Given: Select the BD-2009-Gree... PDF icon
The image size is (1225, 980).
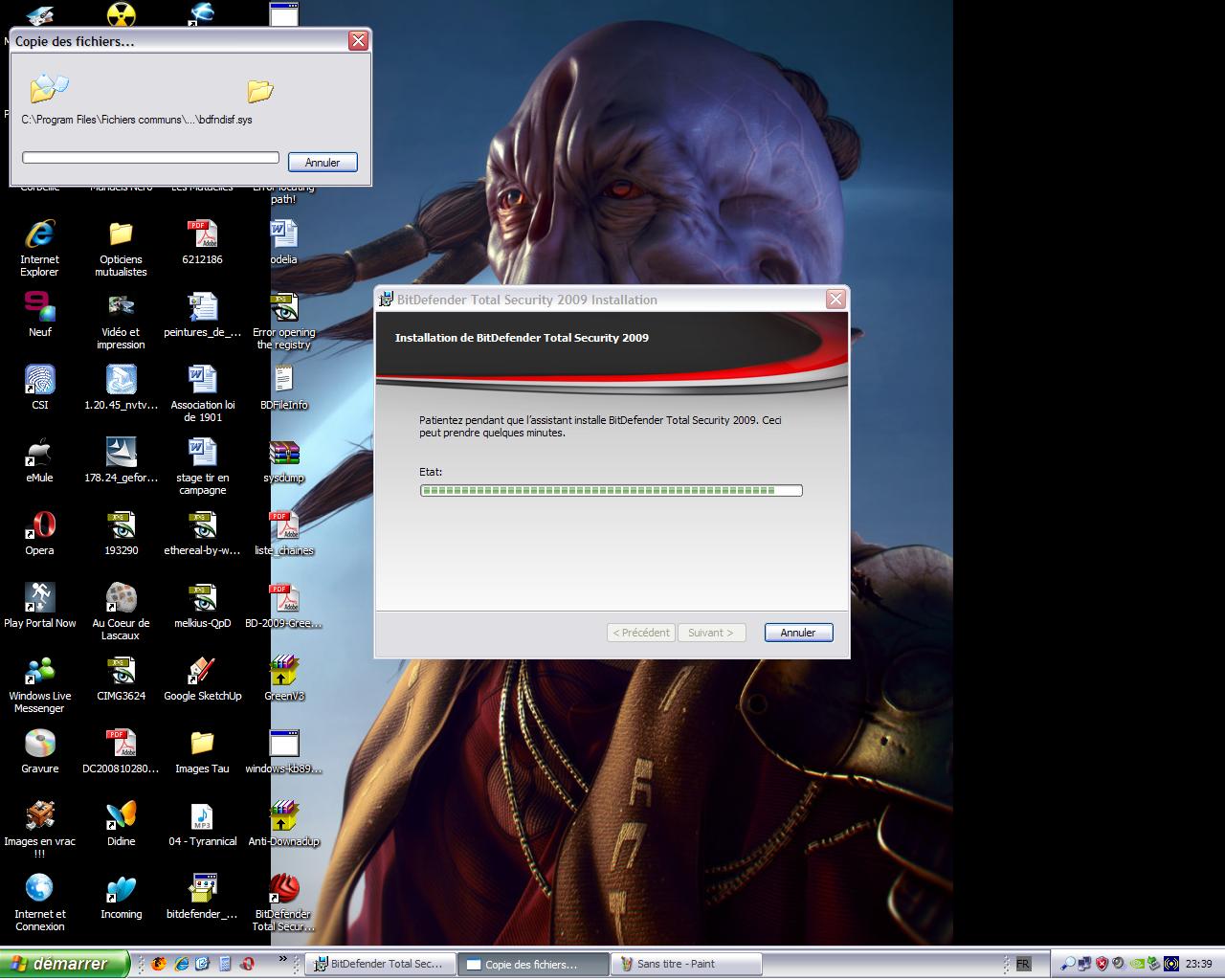Looking at the screenshot, I should click(283, 605).
